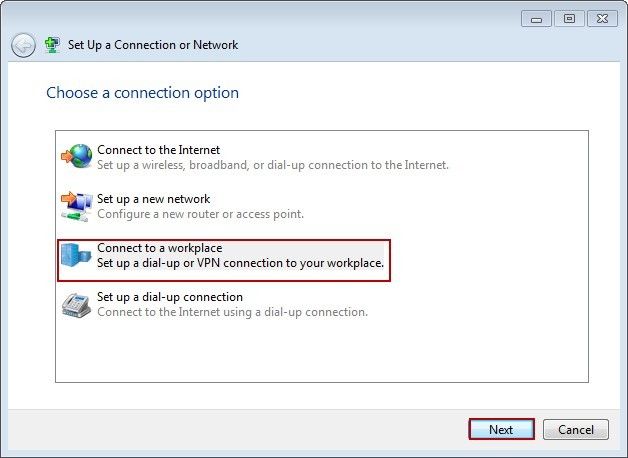Cancel the connection setup wizard
628x458 pixels.
[576, 430]
